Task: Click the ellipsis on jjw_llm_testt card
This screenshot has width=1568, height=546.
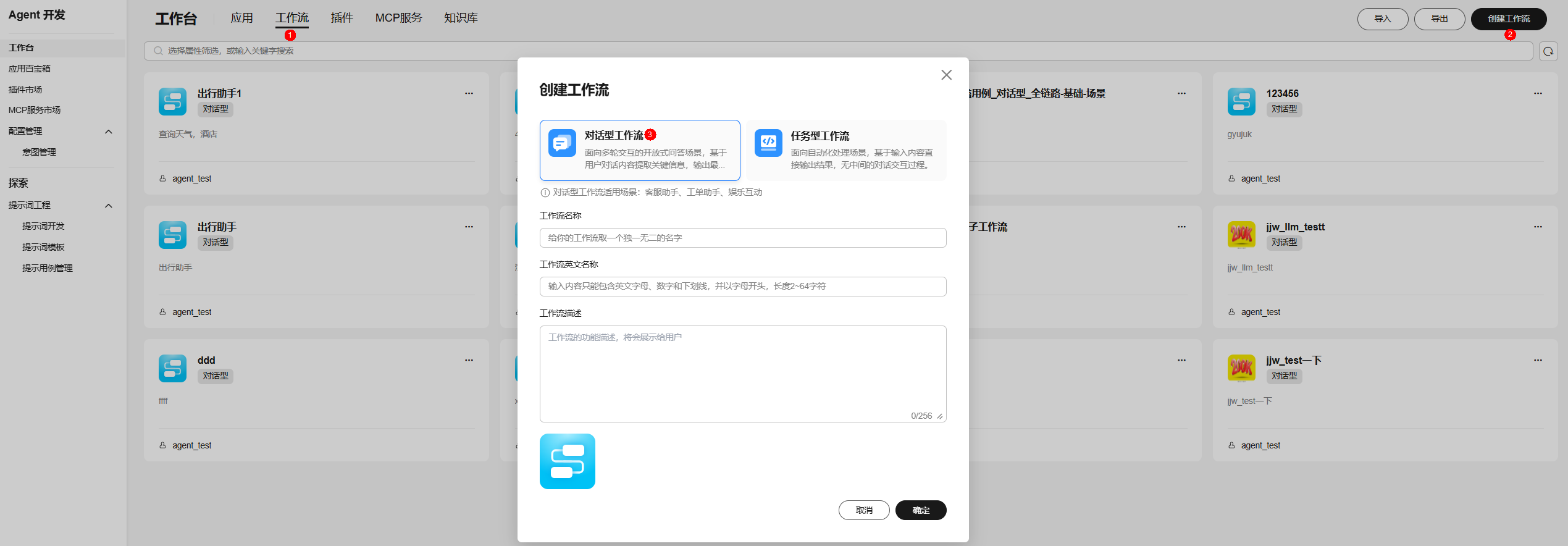Action: 1537,227
